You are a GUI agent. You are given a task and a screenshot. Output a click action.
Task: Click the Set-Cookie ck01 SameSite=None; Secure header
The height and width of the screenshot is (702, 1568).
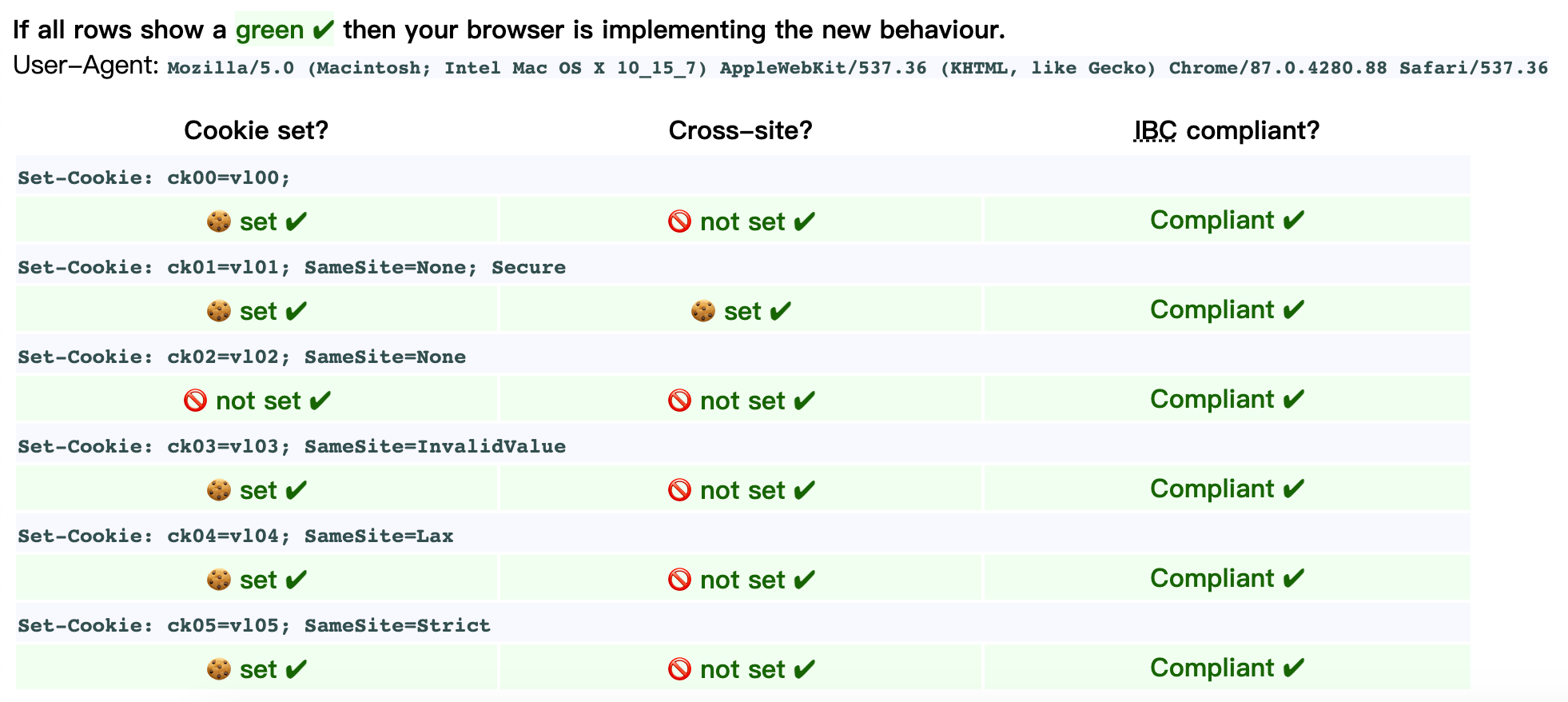[292, 267]
